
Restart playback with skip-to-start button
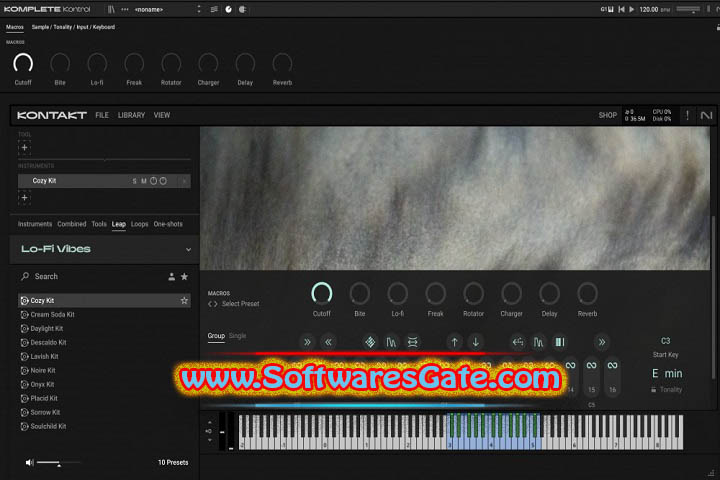tap(621, 9)
